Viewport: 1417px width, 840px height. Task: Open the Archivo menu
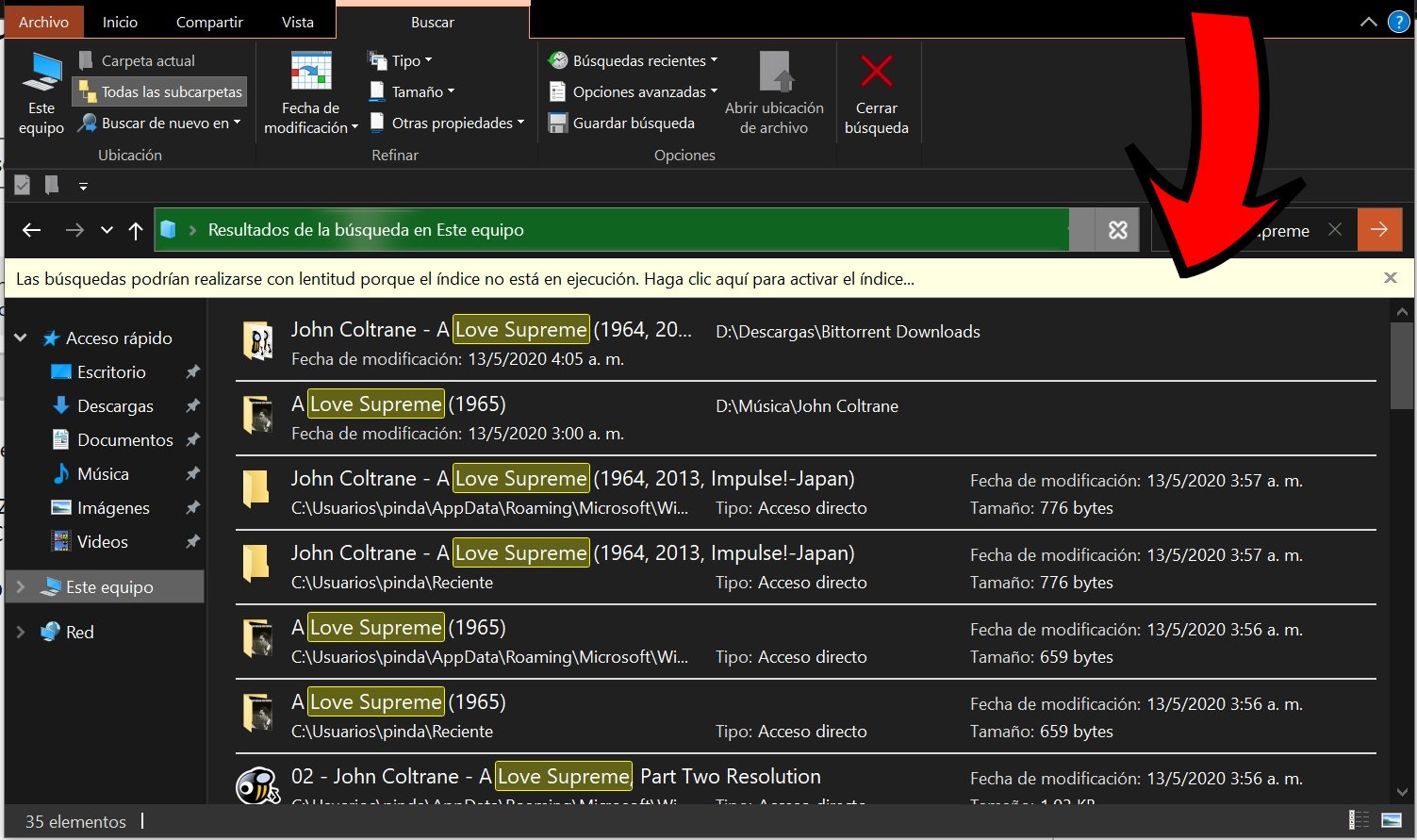[x=43, y=22]
